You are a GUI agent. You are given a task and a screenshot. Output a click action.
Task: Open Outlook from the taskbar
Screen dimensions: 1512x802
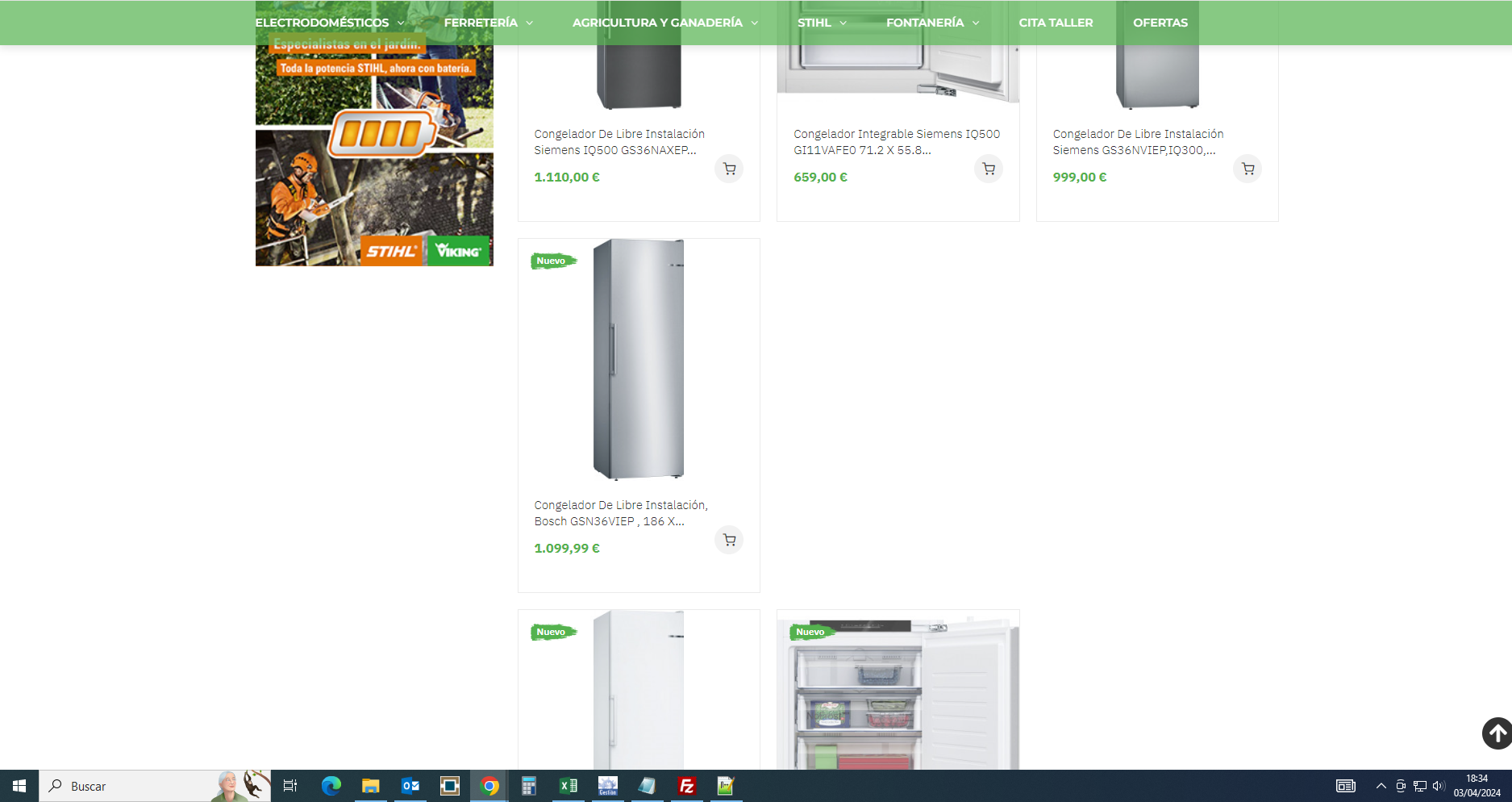click(410, 786)
